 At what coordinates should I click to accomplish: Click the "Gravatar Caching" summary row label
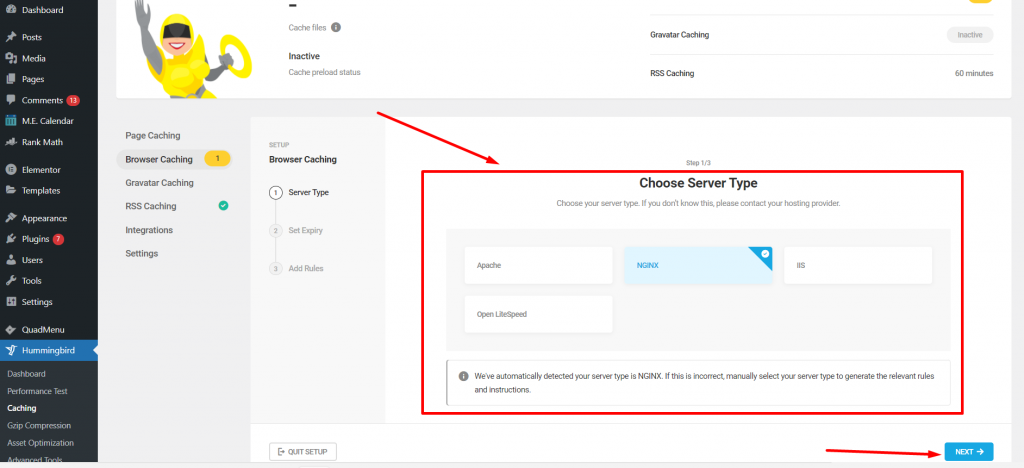pos(679,35)
